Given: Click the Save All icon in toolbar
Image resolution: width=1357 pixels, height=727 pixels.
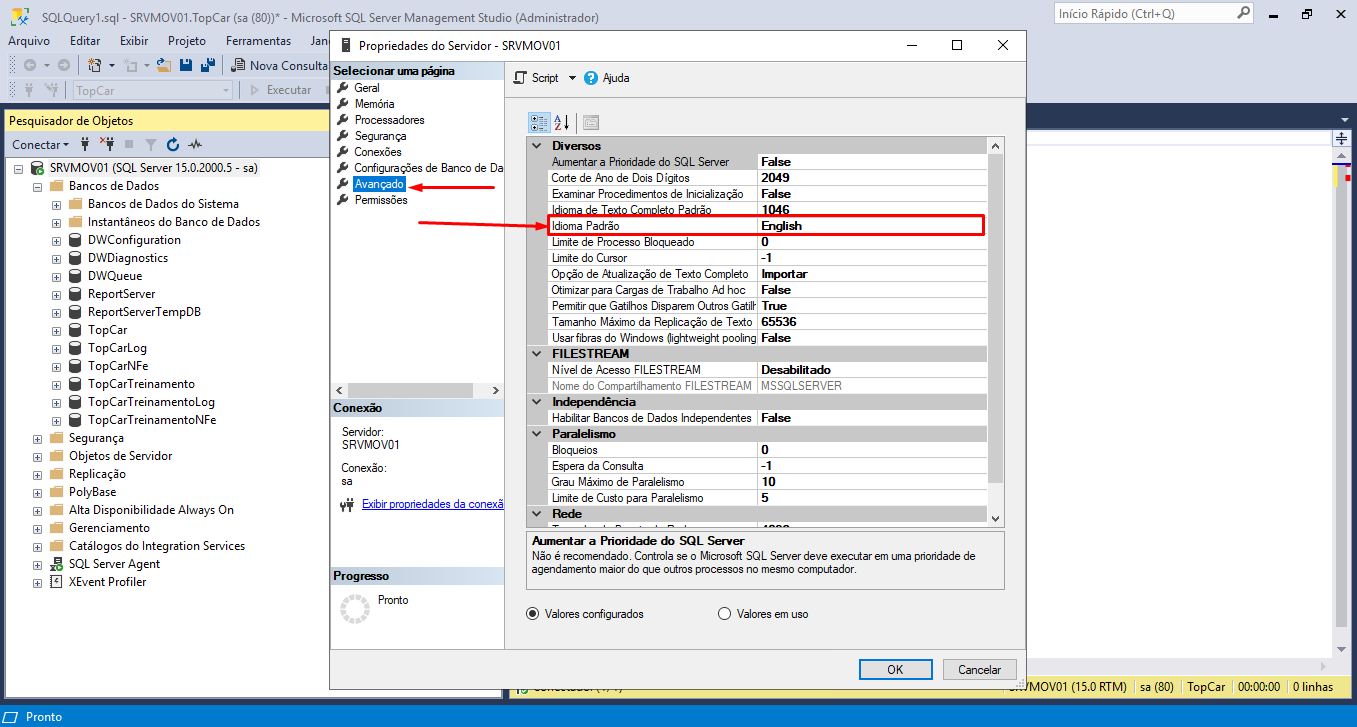Looking at the screenshot, I should tap(208, 65).
